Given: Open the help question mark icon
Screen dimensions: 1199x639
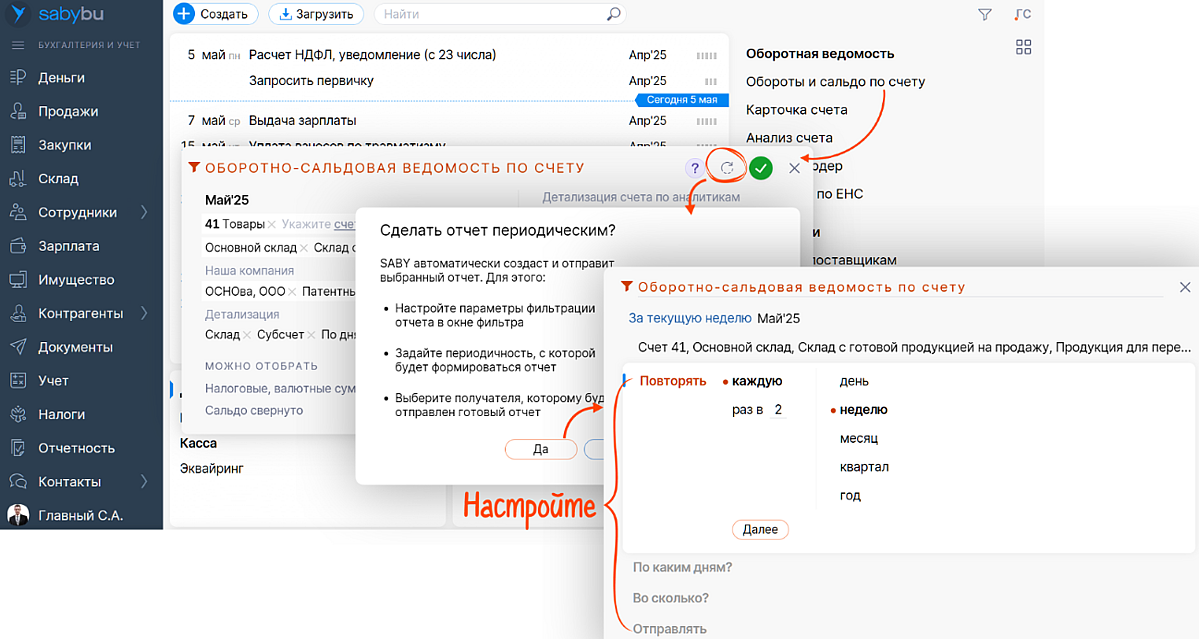Looking at the screenshot, I should 694,168.
